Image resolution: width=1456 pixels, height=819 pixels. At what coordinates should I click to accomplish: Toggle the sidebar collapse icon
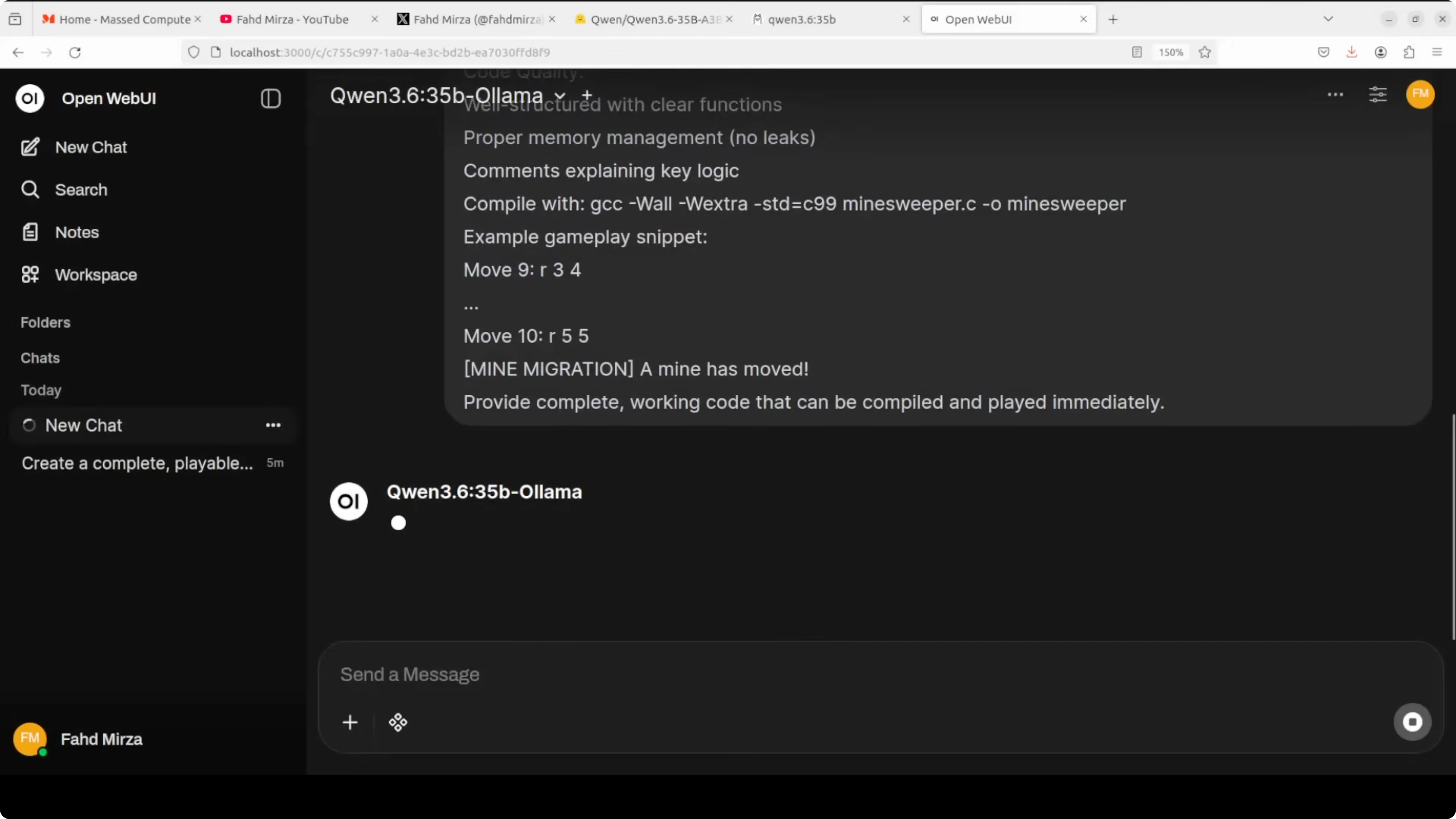pyautogui.click(x=270, y=99)
